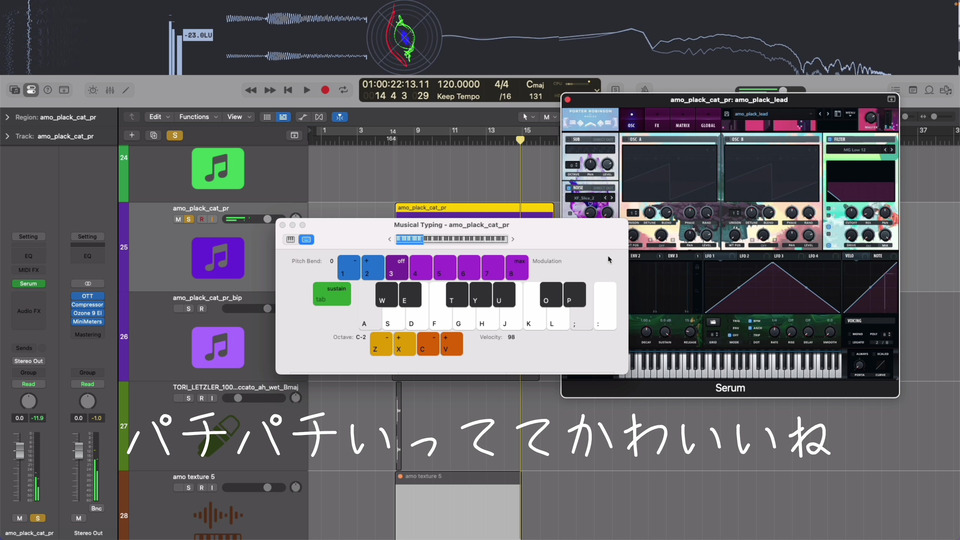Toggle Cycle mode button
This screenshot has width=960, height=540.
(343, 90)
